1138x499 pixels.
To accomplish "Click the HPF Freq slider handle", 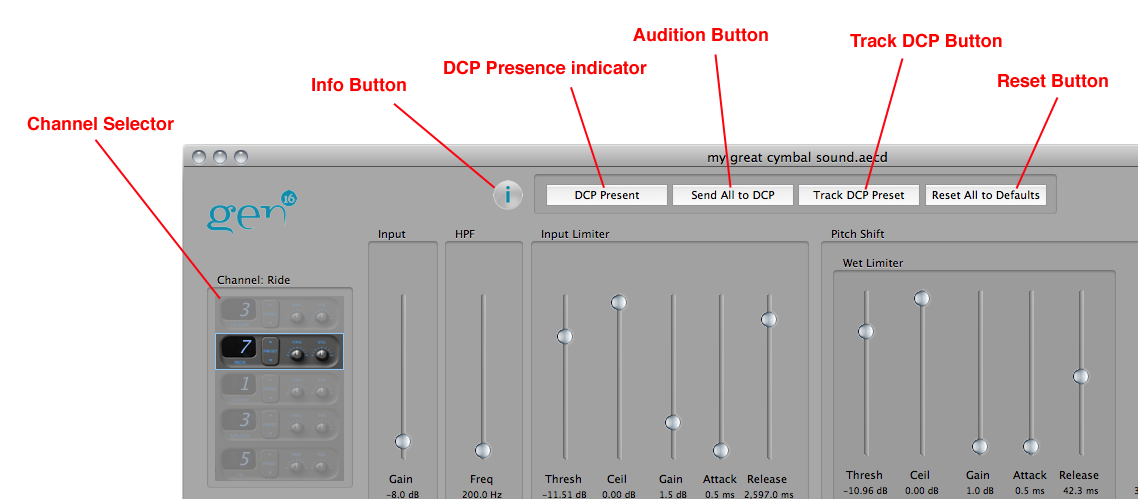I will [483, 450].
